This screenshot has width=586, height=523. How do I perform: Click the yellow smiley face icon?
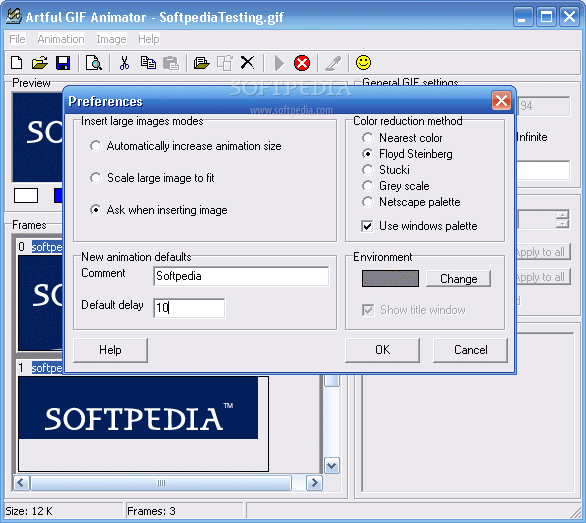point(364,62)
